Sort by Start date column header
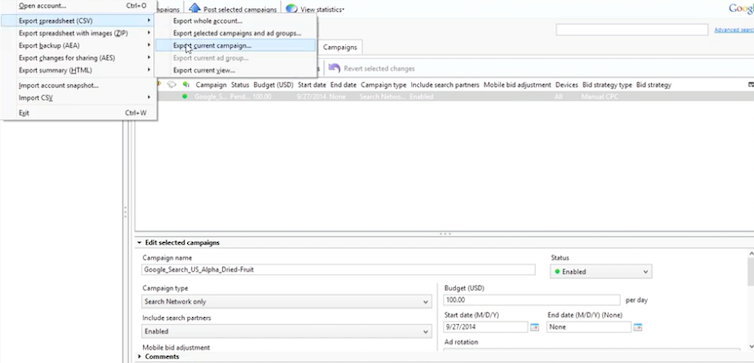 point(312,85)
